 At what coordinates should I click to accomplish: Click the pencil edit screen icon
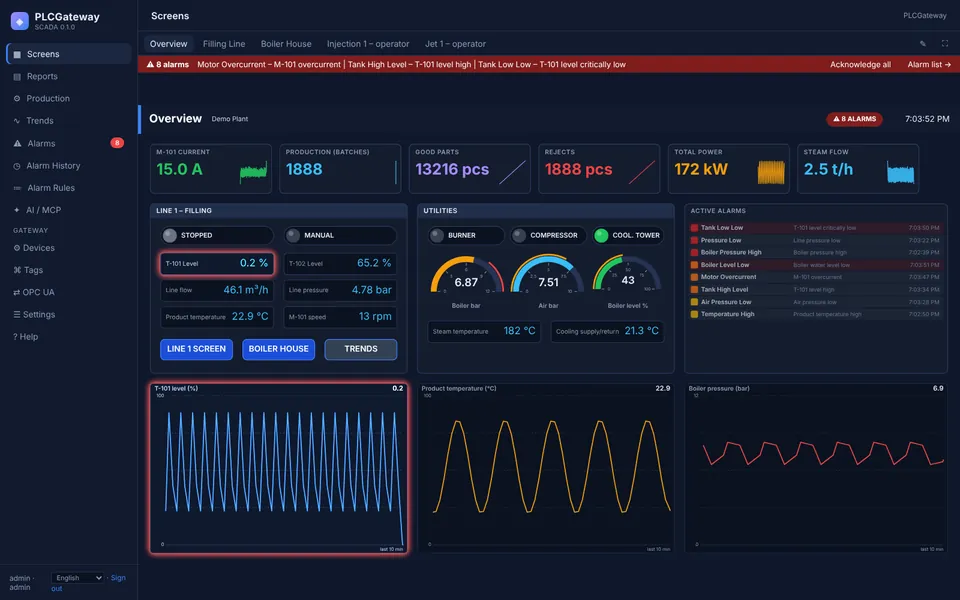[923, 43]
